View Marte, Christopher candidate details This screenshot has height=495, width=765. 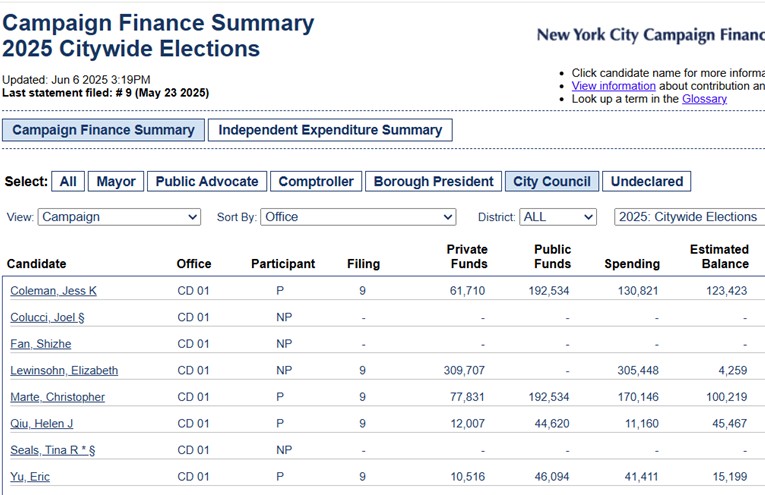(57, 397)
